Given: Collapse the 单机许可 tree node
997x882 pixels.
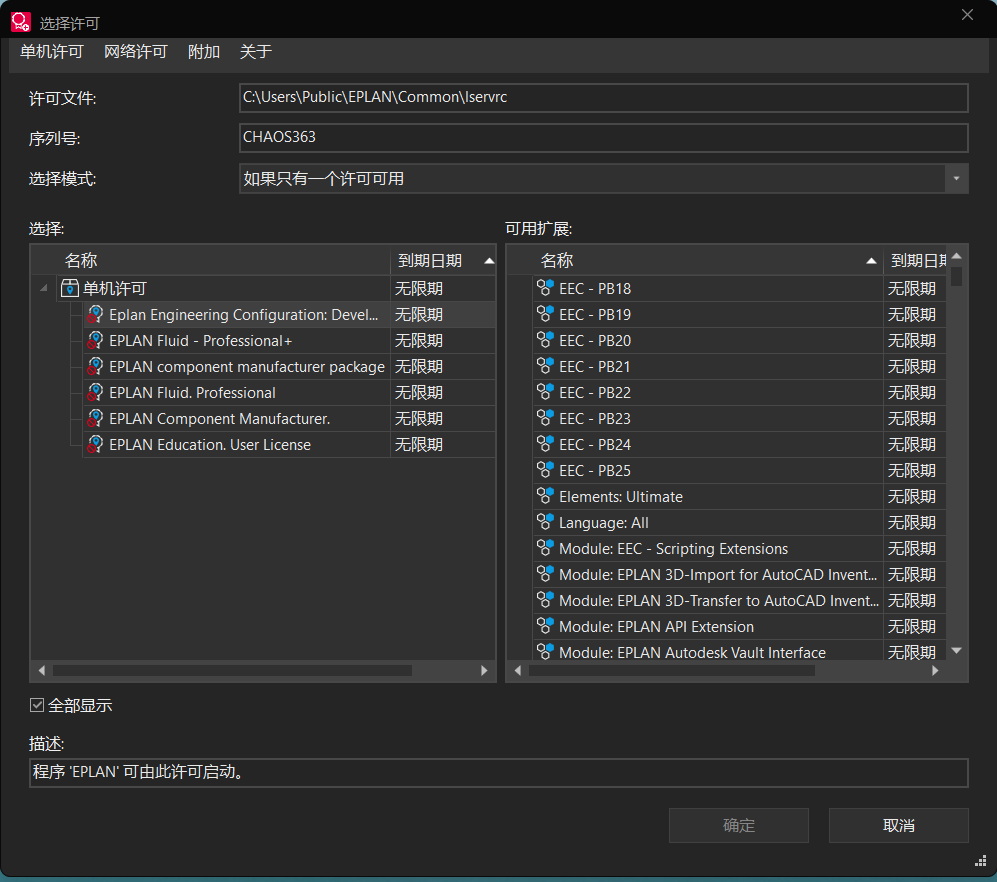Looking at the screenshot, I should 43,289.
